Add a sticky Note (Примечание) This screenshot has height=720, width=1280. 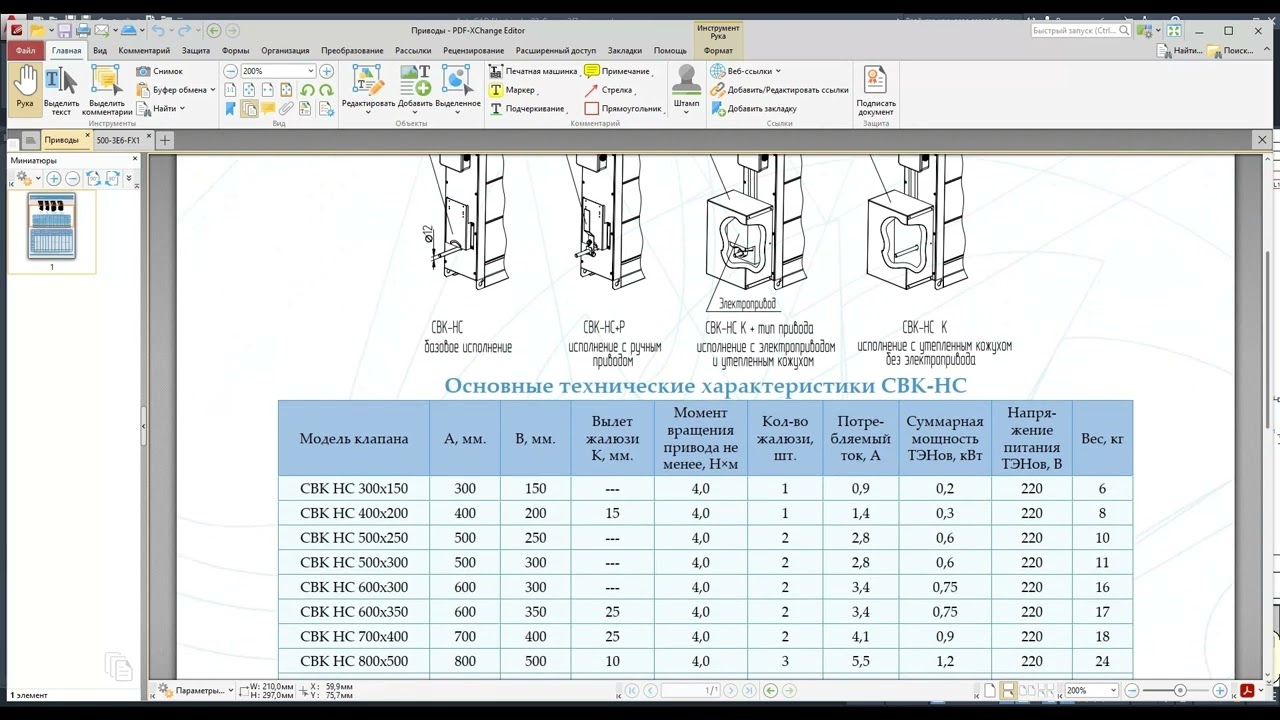coord(617,71)
